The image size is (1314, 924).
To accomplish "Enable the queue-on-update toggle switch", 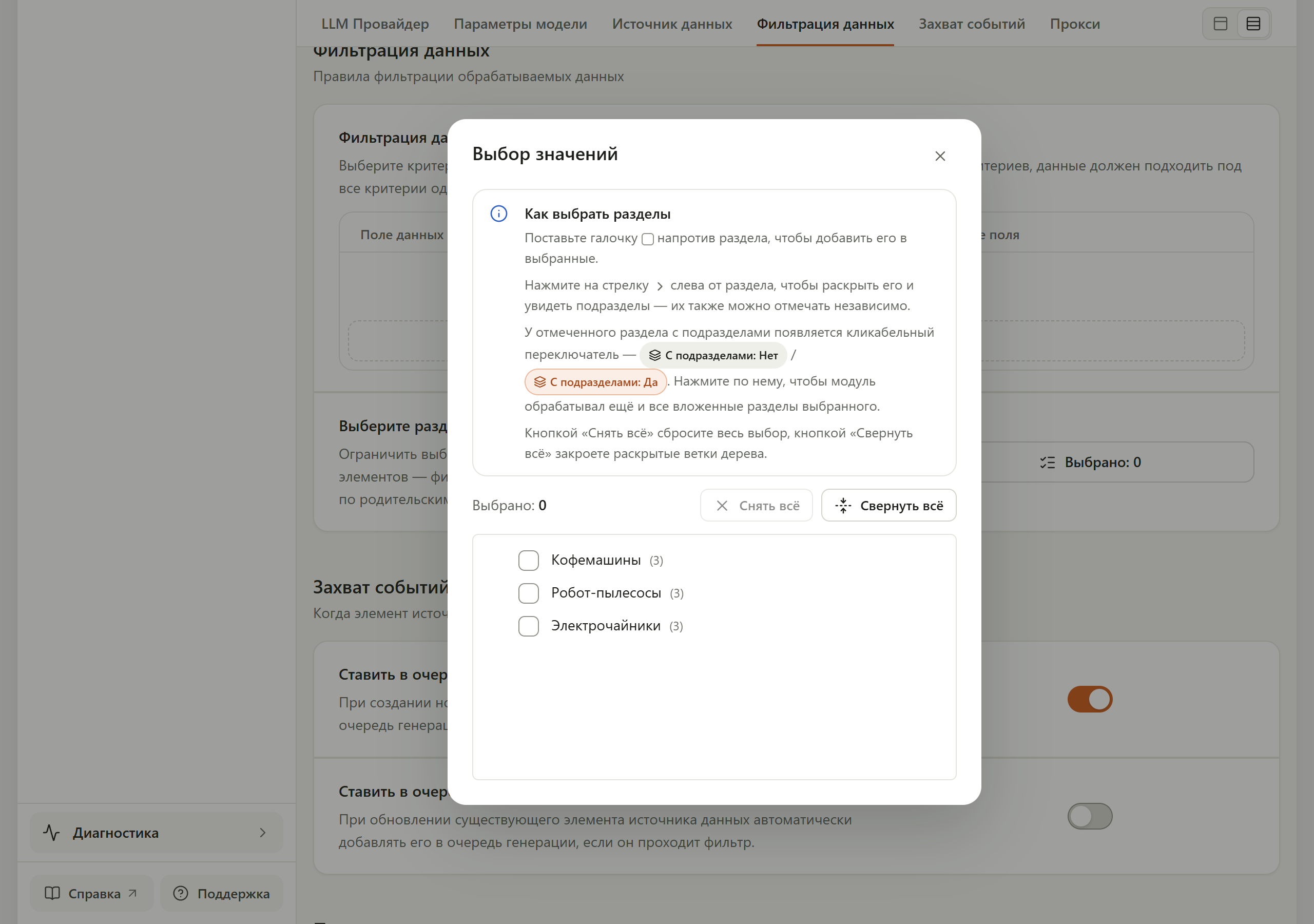I will [1090, 816].
